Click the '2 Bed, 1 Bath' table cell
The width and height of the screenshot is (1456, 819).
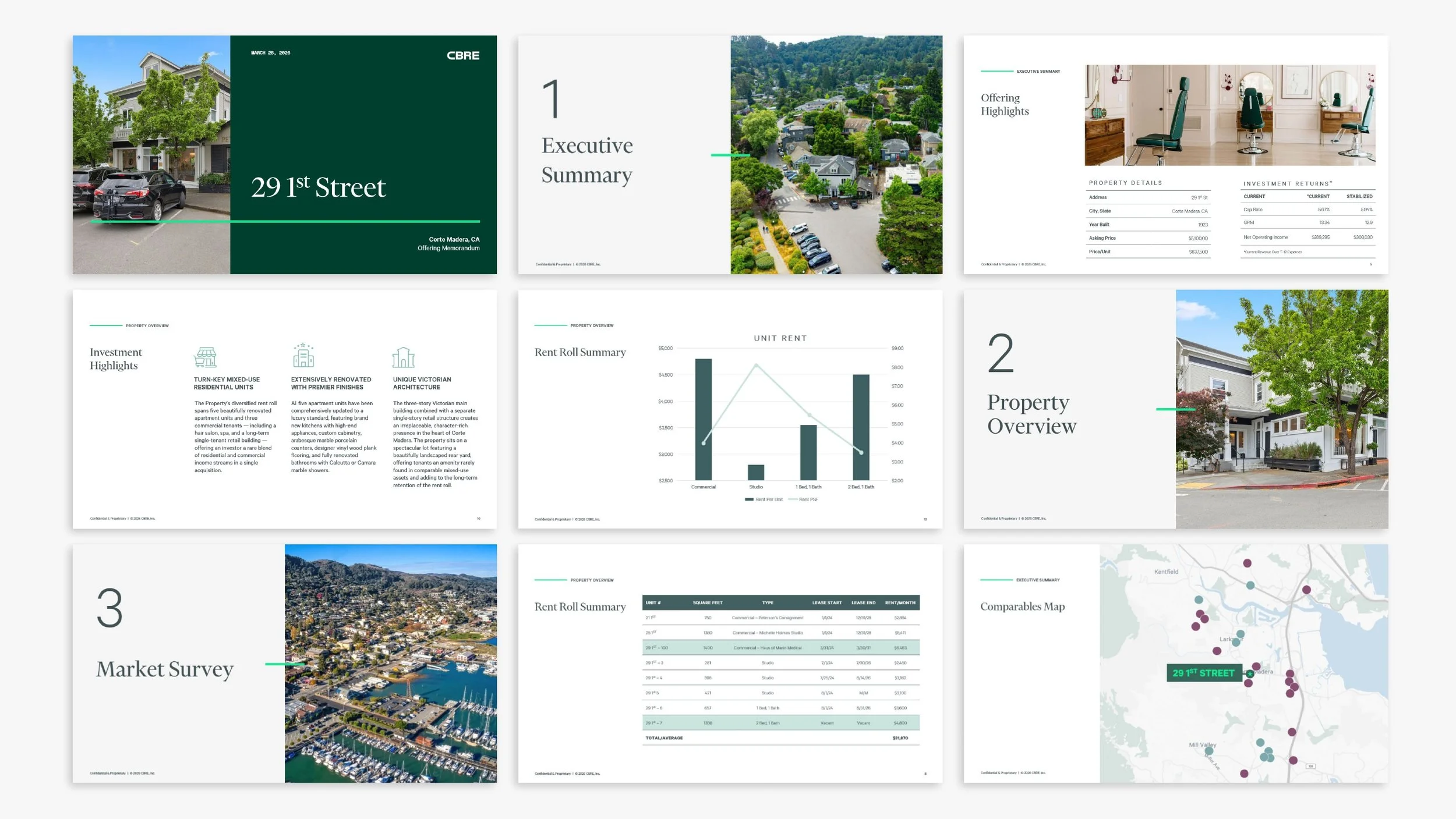768,723
